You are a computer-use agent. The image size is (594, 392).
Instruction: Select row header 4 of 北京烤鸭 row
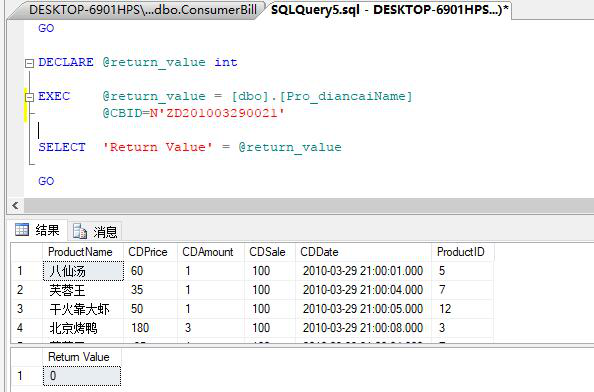tap(27, 328)
